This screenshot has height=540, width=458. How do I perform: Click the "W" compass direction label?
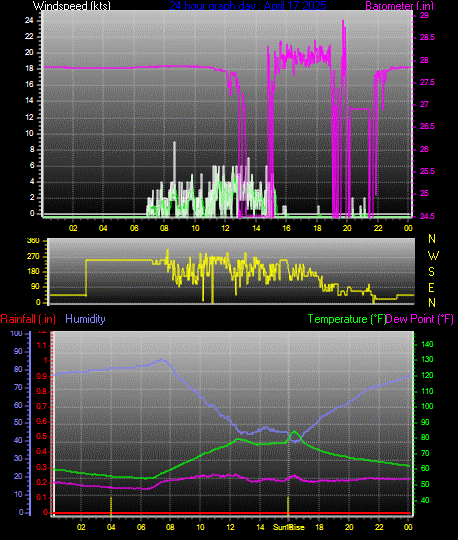(433, 256)
